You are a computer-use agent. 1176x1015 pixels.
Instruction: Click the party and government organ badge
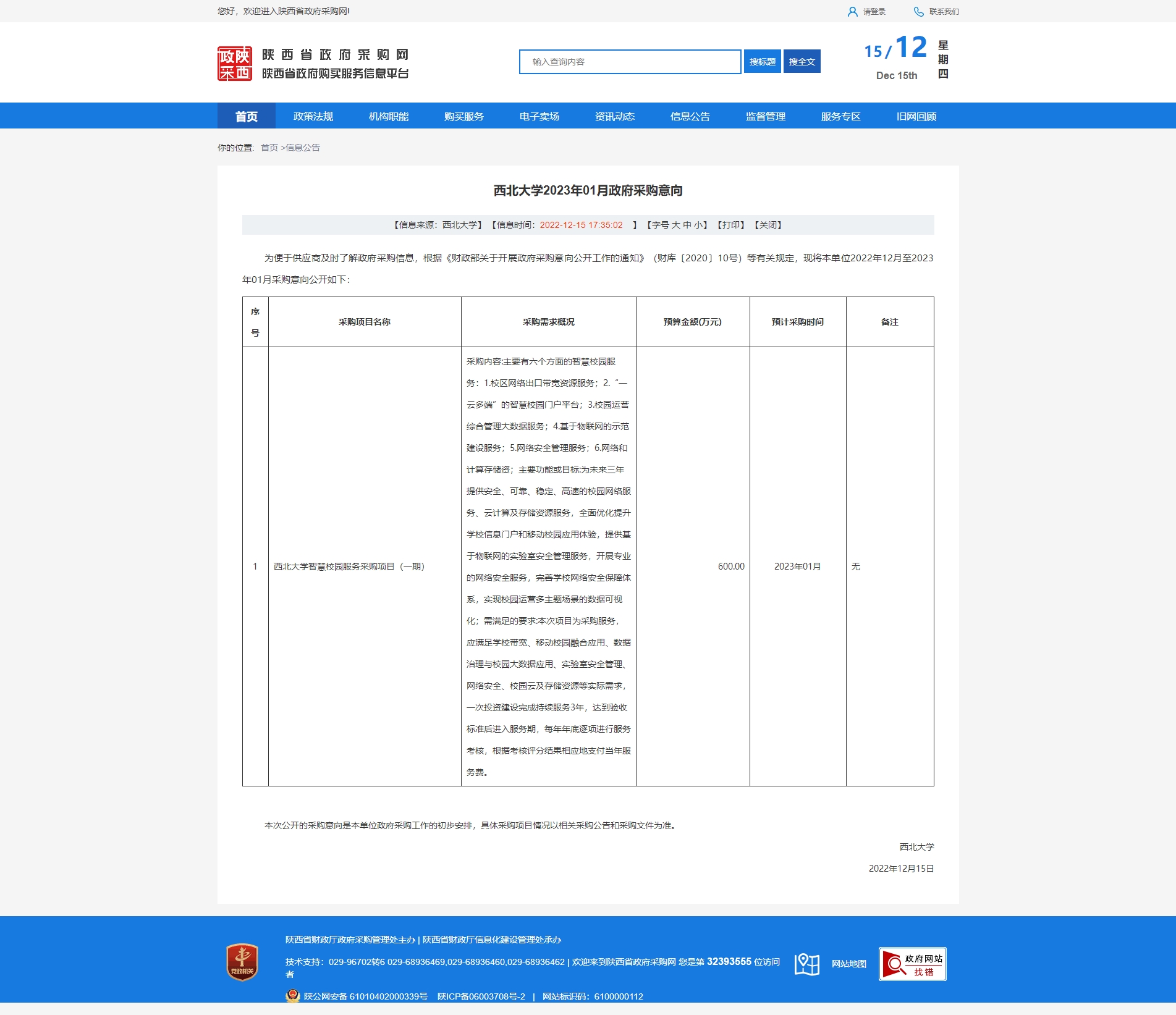242,962
